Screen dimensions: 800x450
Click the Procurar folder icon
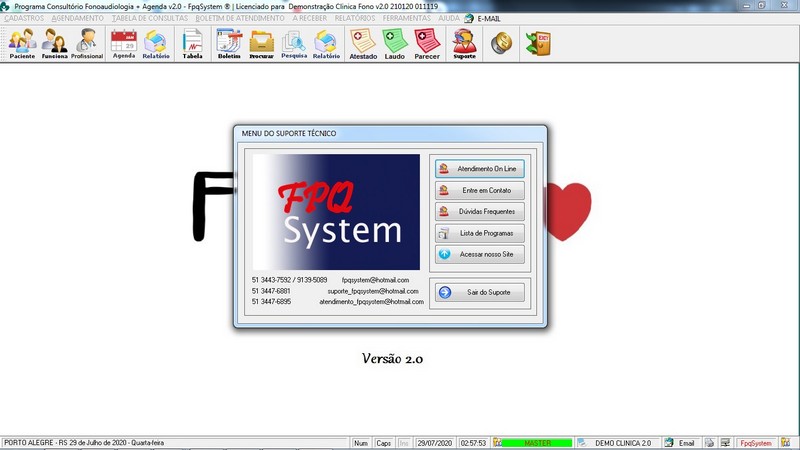coord(261,43)
